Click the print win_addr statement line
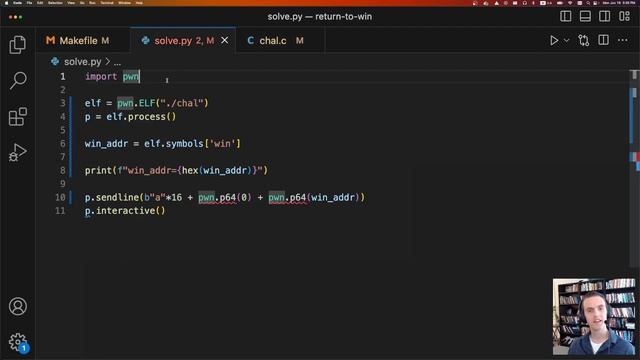The width and height of the screenshot is (640, 360). pyautogui.click(x=176, y=171)
